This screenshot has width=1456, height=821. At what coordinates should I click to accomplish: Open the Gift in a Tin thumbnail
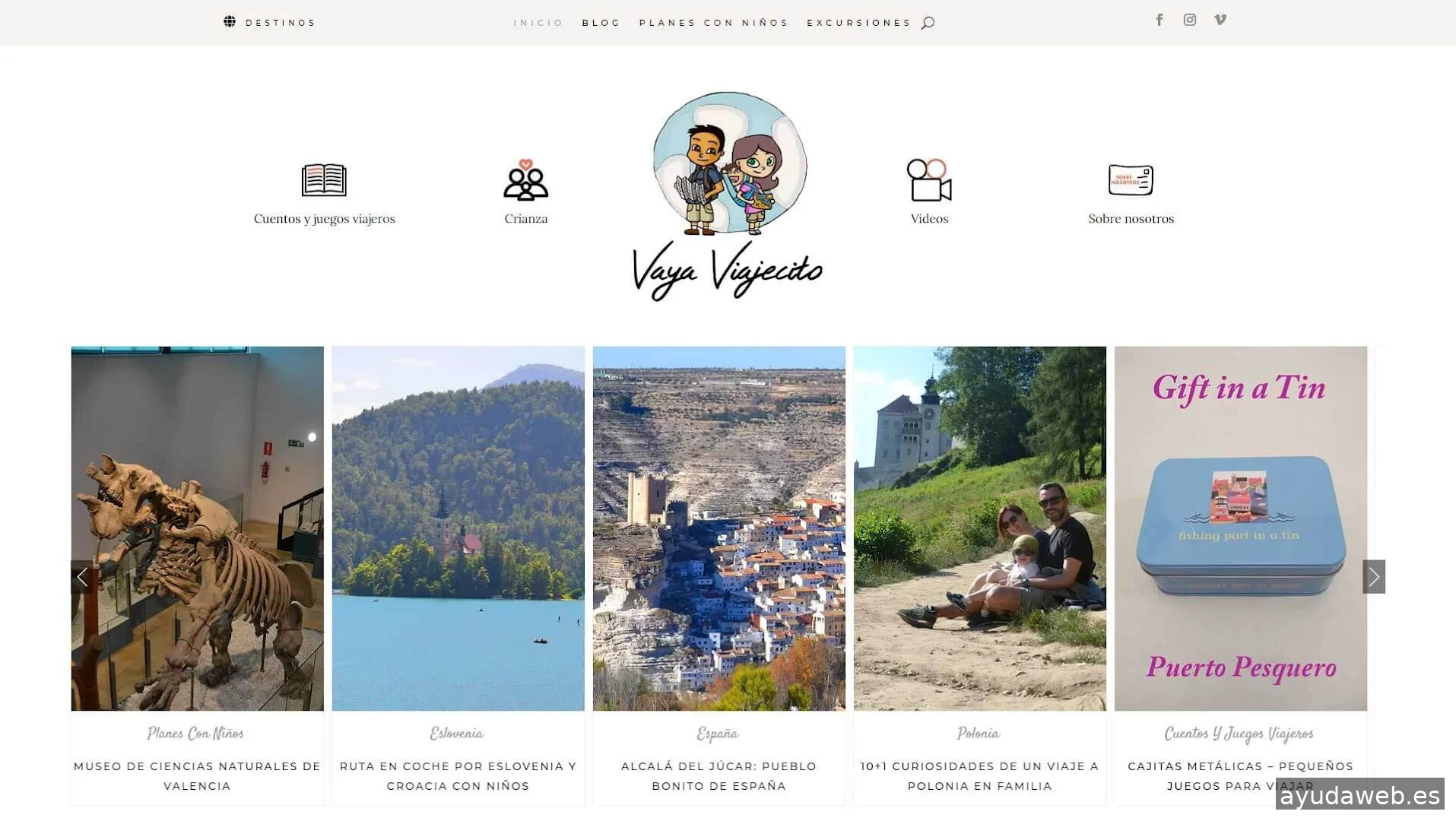(x=1241, y=528)
